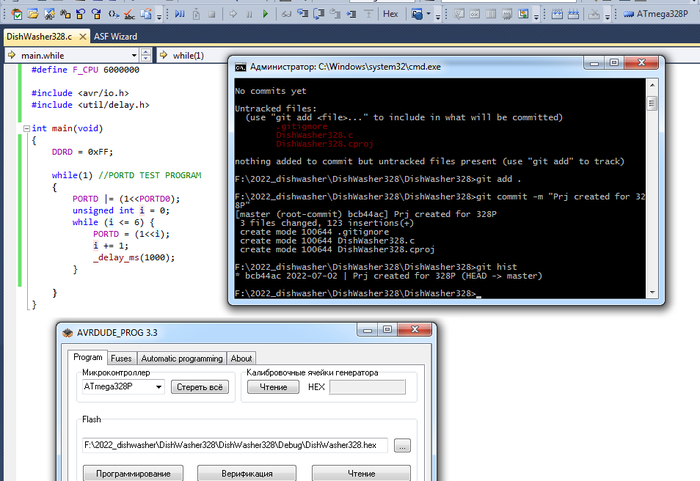Click the open folder icon in the toolbar
Viewport: 700px width, 481px height.
(x=33, y=15)
